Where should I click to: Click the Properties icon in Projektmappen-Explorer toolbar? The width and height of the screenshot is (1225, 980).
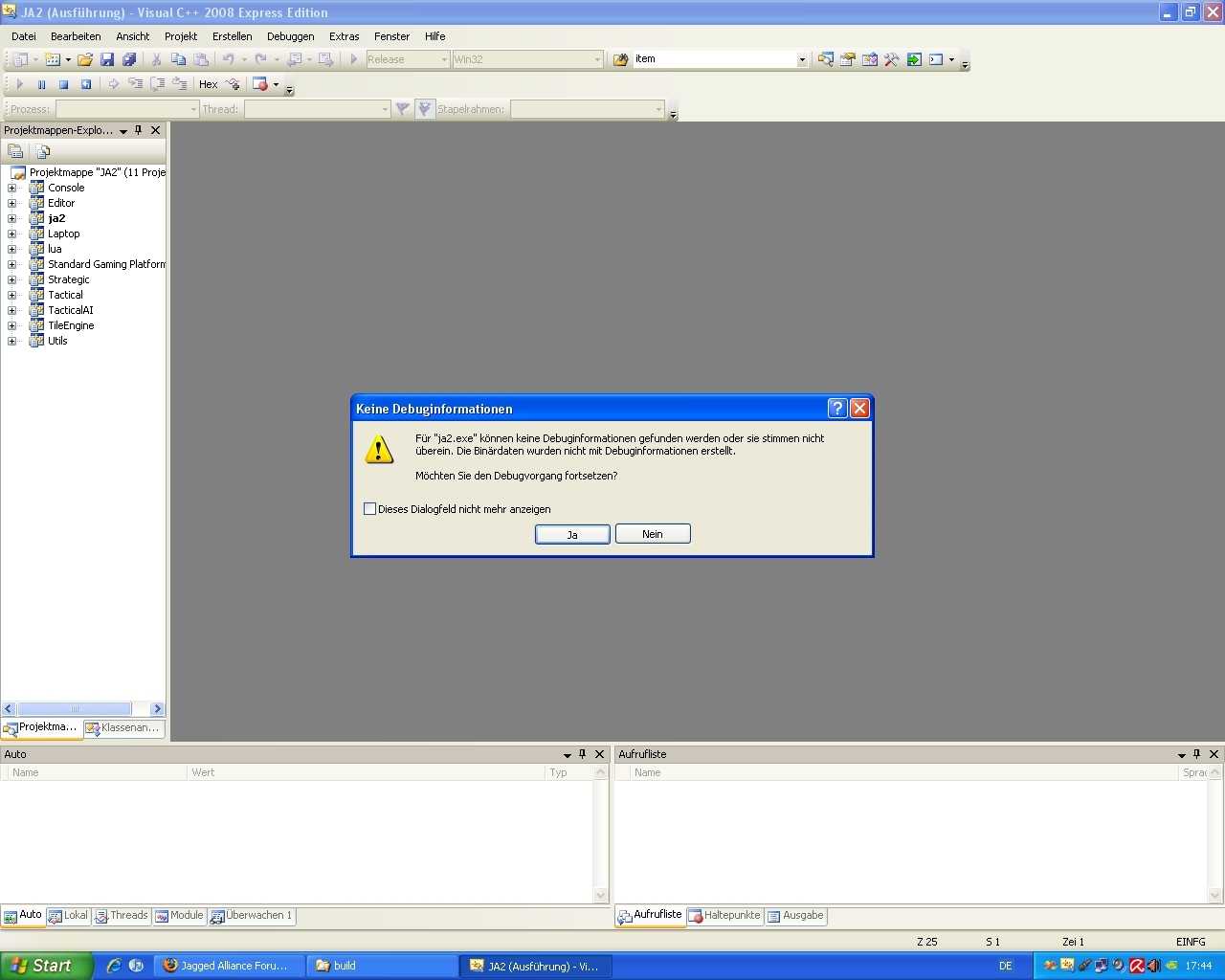pyautogui.click(x=15, y=151)
